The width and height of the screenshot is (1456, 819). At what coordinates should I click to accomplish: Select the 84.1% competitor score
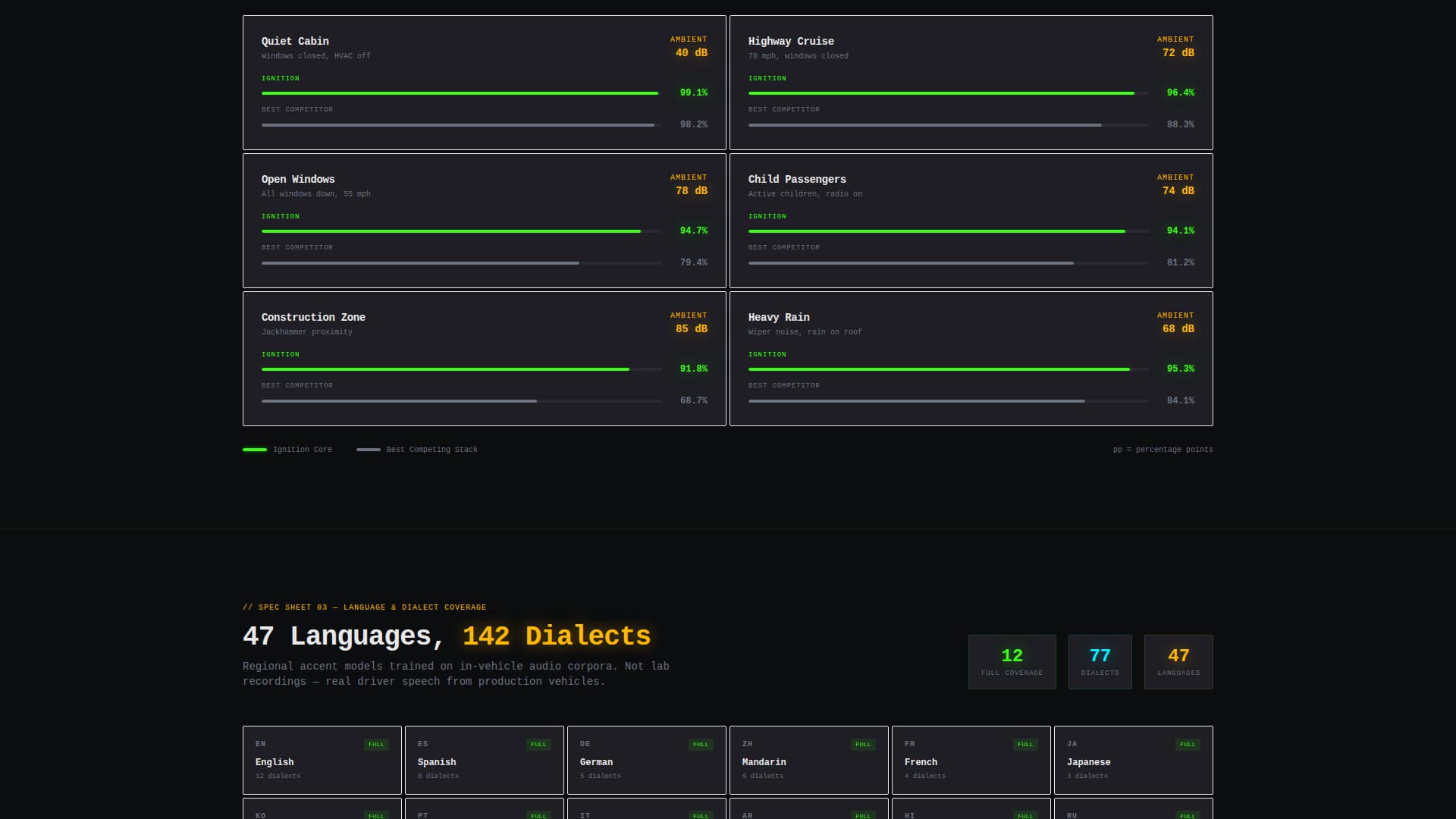coord(1181,400)
